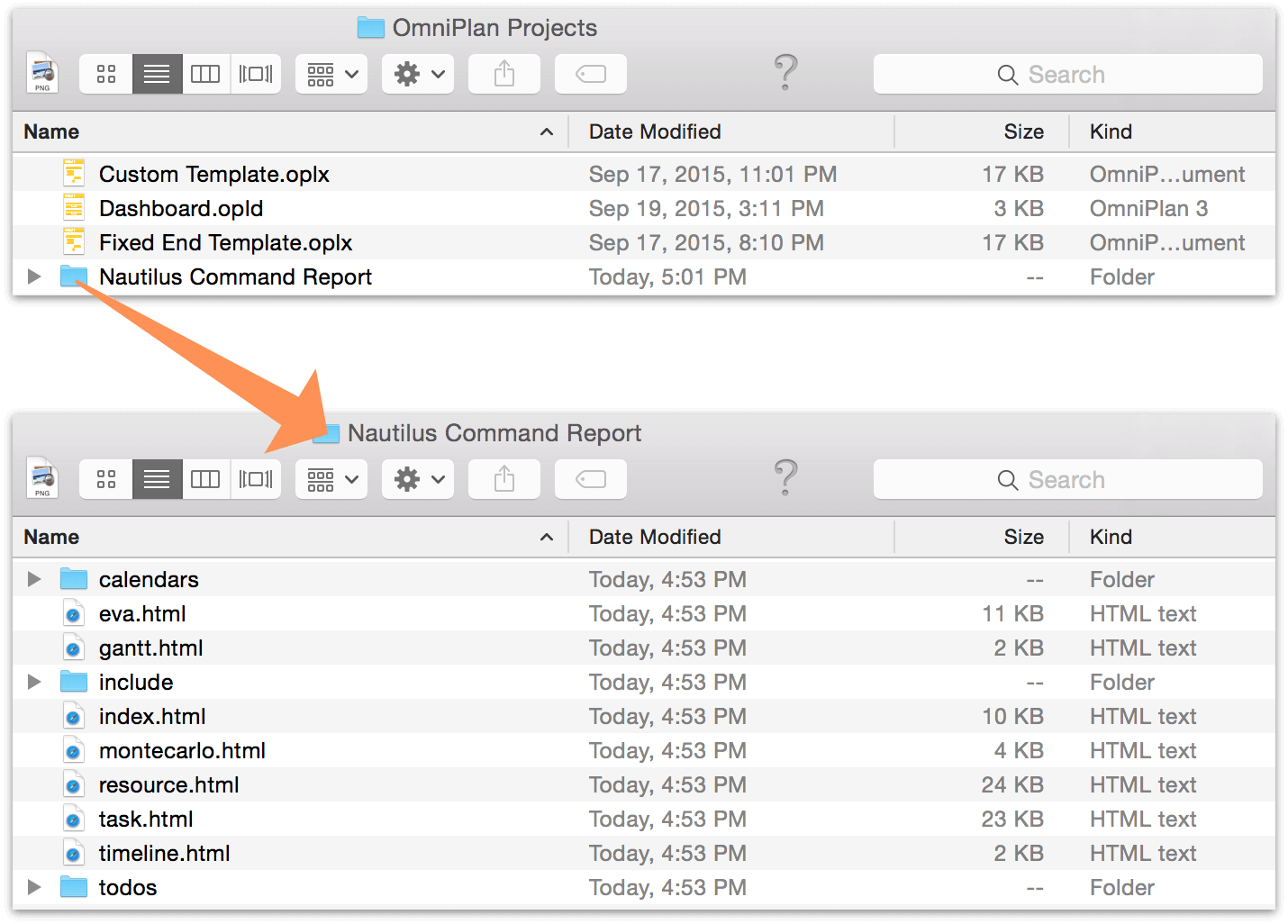Image resolution: width=1288 pixels, height=924 pixels.
Task: Sort by Date Modified in Nautilus Command Report window
Action: pyautogui.click(x=731, y=537)
